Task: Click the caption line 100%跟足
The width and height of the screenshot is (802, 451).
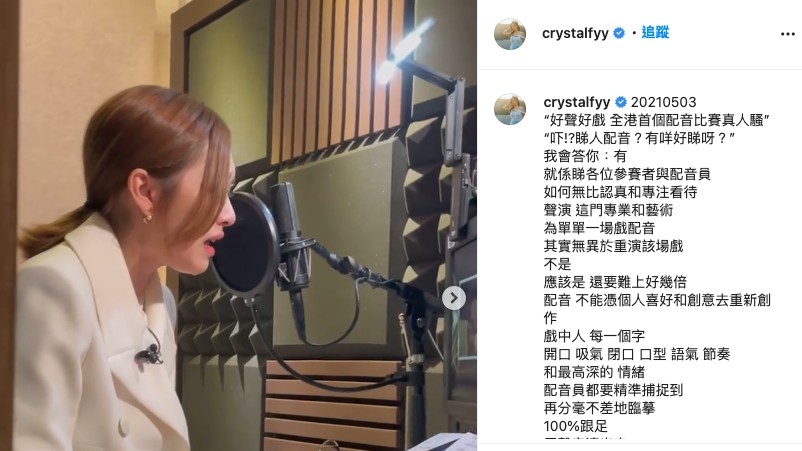Action: click(x=575, y=426)
